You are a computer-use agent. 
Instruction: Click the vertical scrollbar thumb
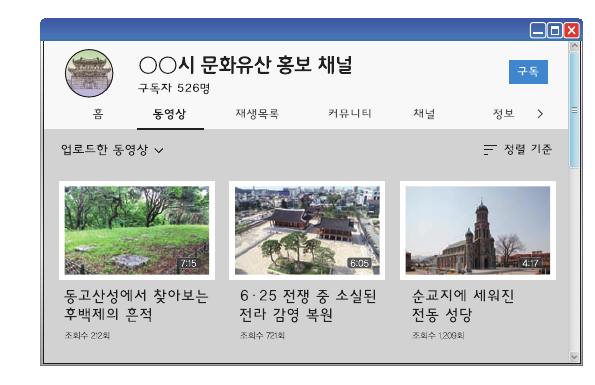pos(574,110)
